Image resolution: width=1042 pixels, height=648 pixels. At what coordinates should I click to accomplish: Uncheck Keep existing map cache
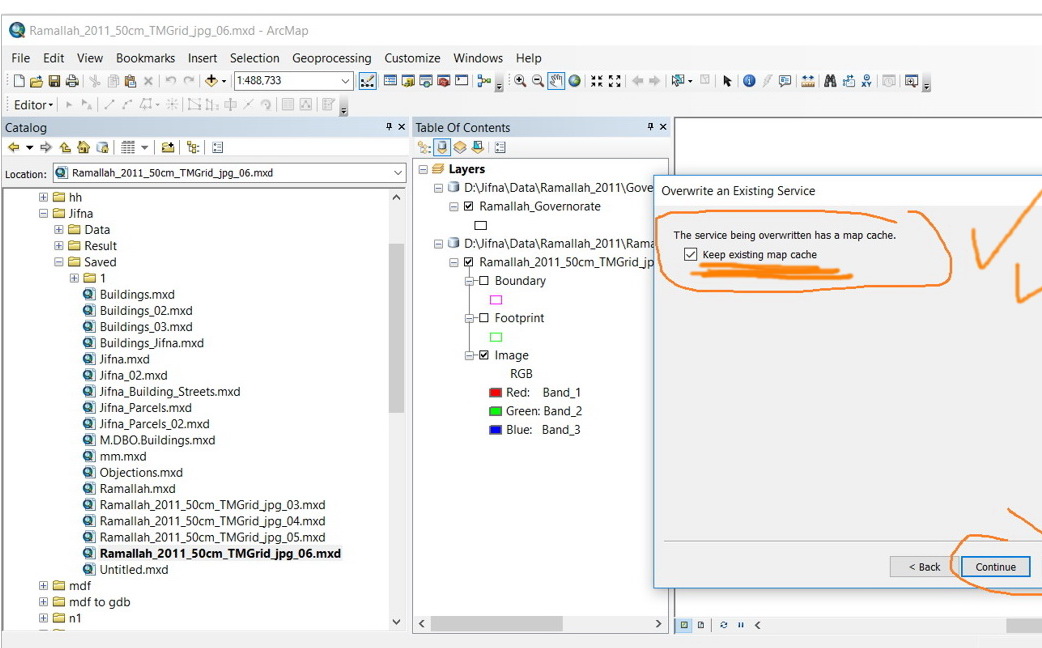(691, 255)
